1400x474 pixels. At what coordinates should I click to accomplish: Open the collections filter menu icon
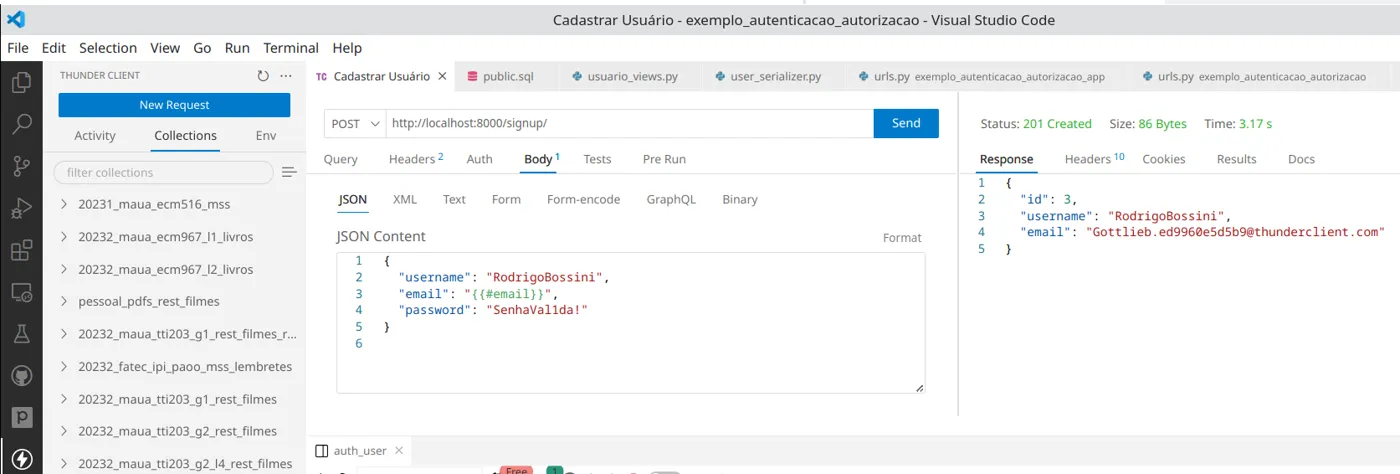pos(289,172)
